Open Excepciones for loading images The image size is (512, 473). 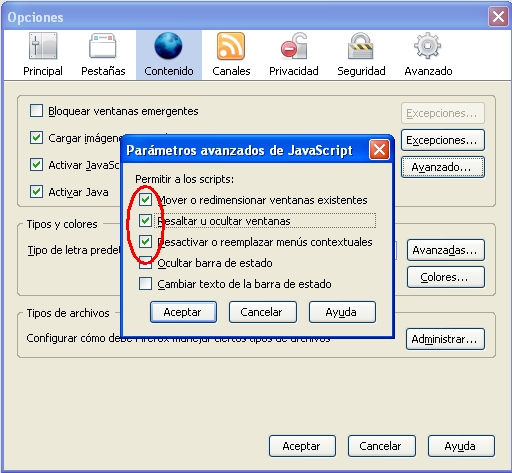[x=442, y=140]
